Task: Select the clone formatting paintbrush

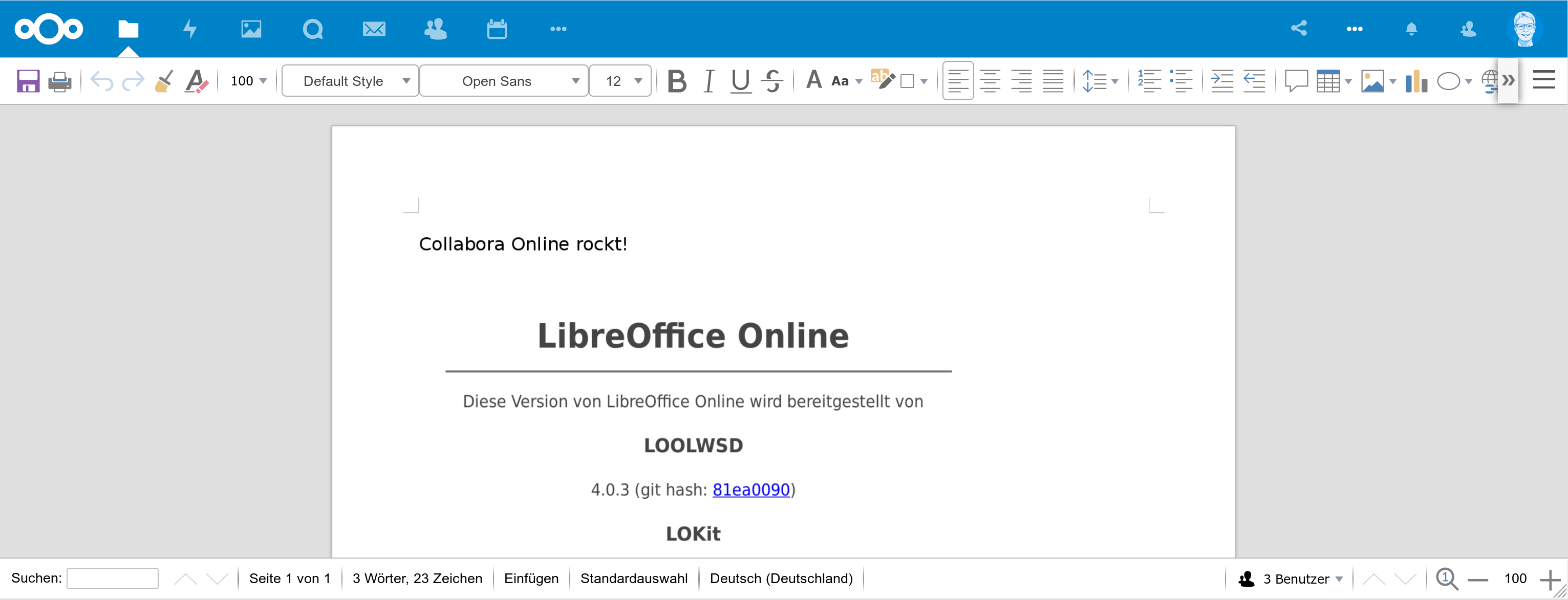Action: 164,80
